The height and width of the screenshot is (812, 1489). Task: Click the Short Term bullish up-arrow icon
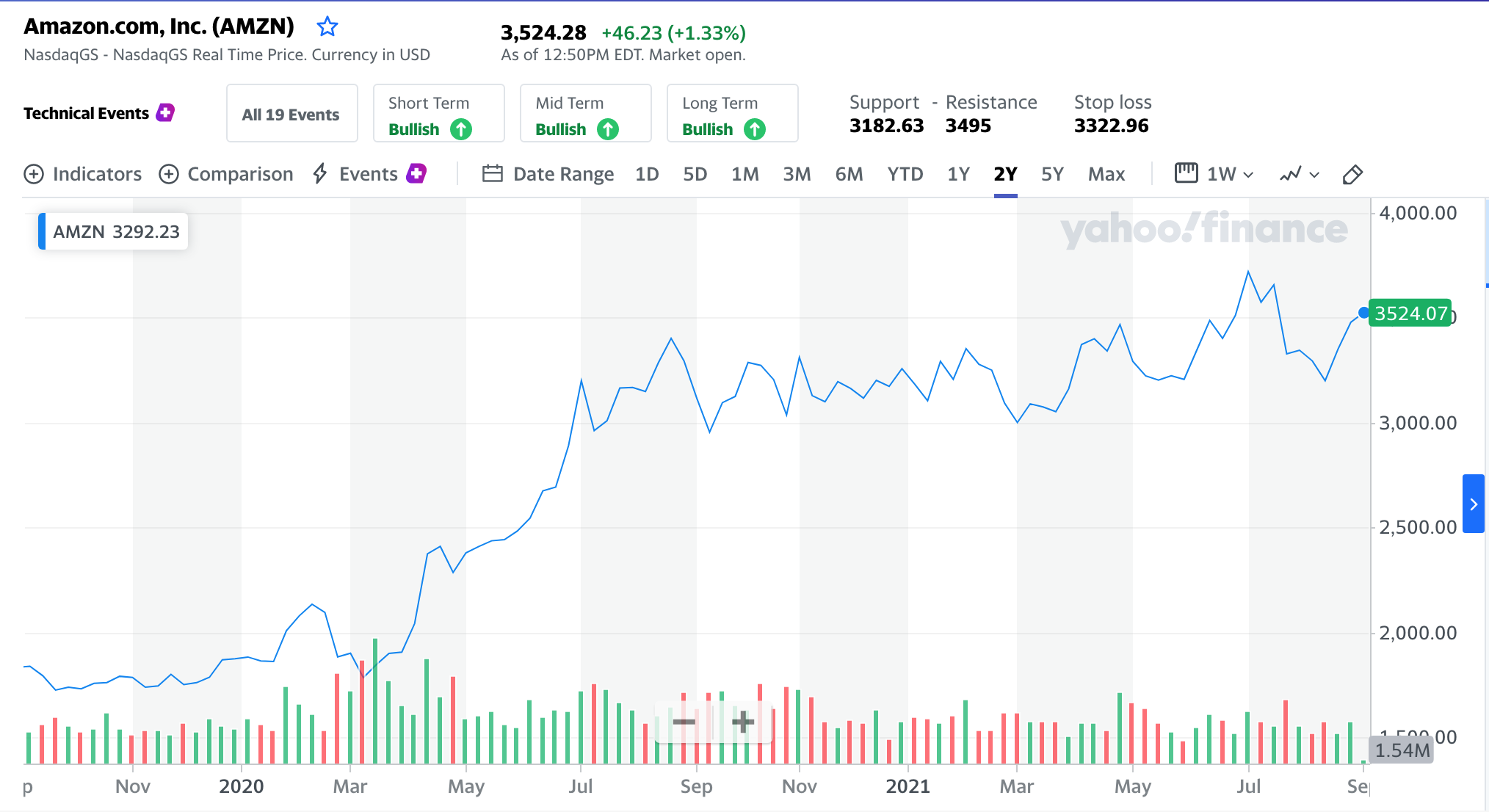pos(461,129)
